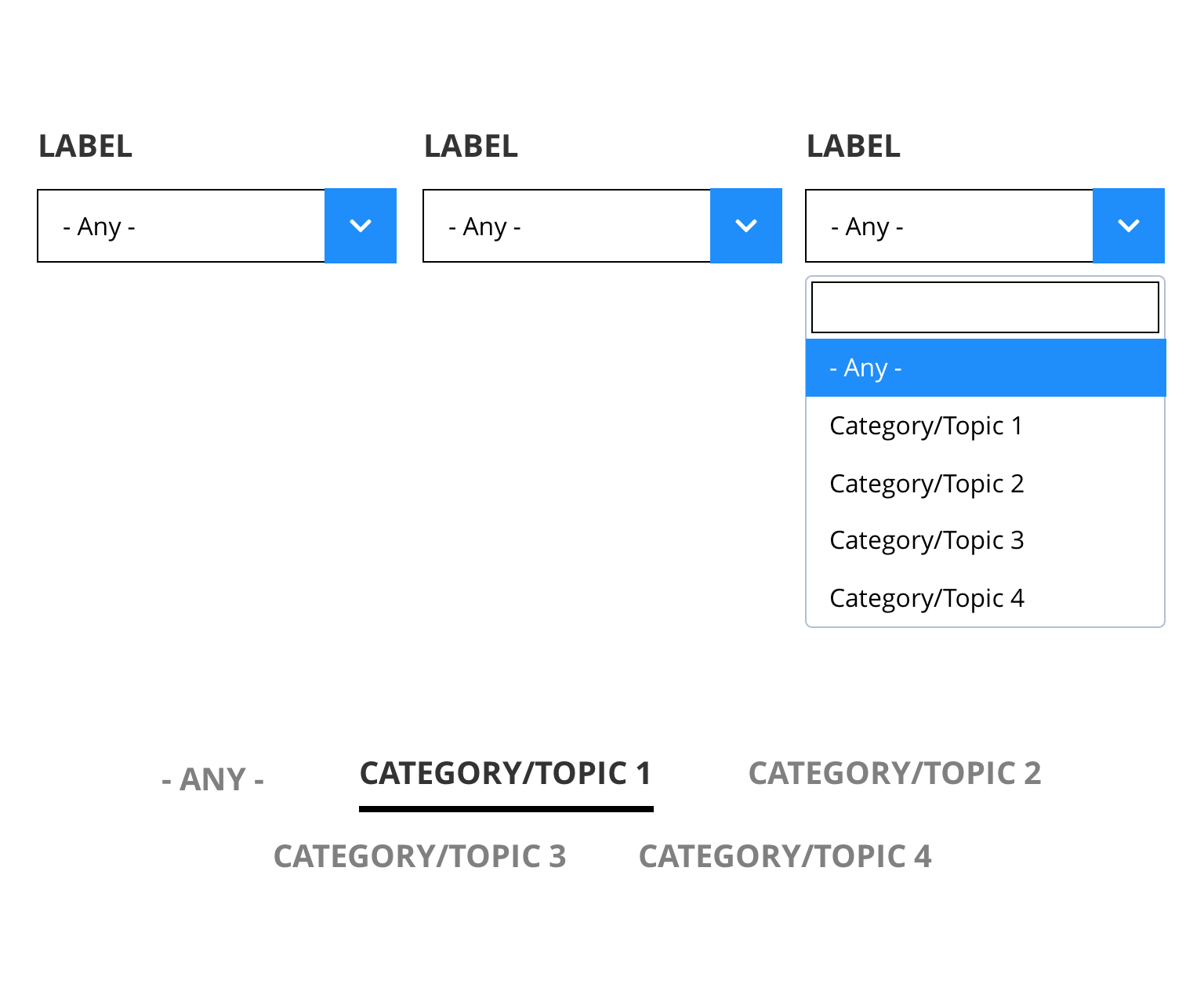Click the first LABEL heading text
This screenshot has height=991, width=1204.
(x=85, y=147)
